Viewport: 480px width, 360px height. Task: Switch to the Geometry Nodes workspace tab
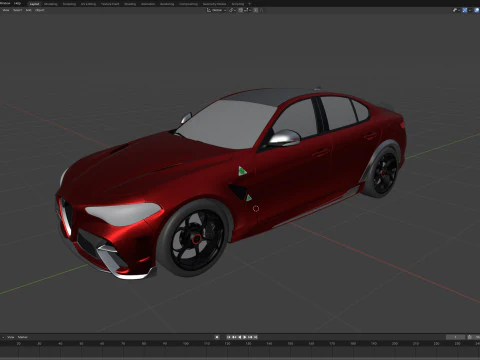214,4
